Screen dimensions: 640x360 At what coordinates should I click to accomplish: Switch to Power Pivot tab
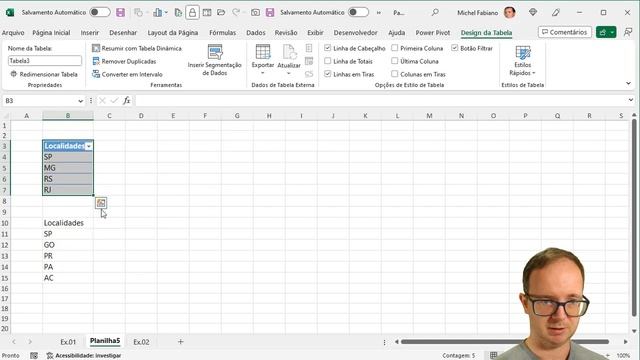pyautogui.click(x=433, y=33)
